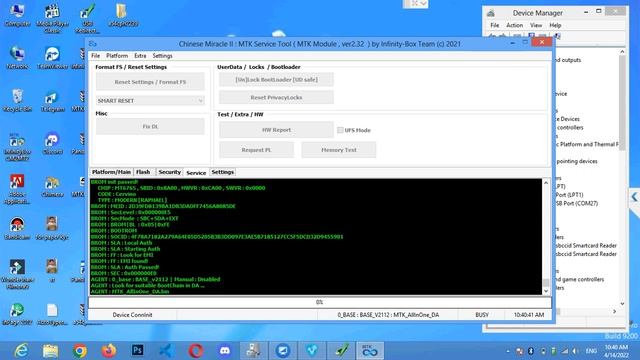Click the 0% progress bar

click(x=320, y=302)
